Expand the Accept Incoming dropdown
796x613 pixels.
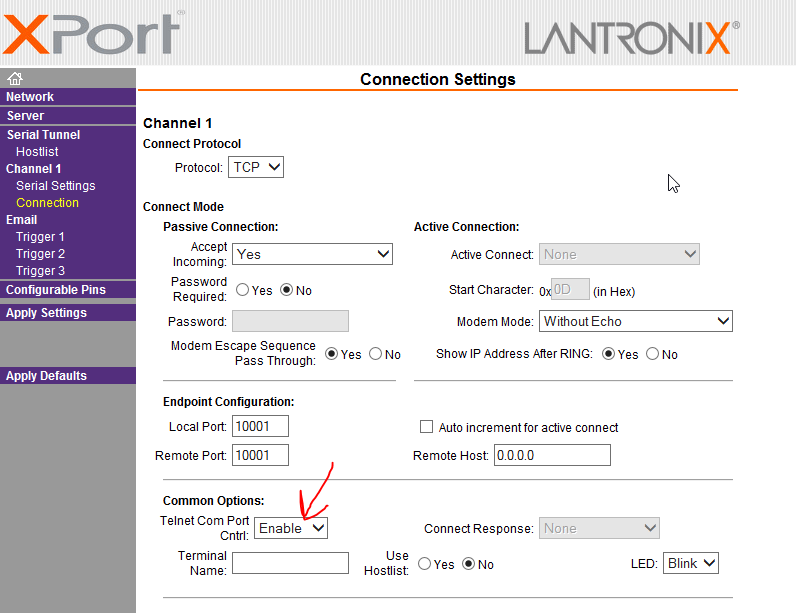312,254
